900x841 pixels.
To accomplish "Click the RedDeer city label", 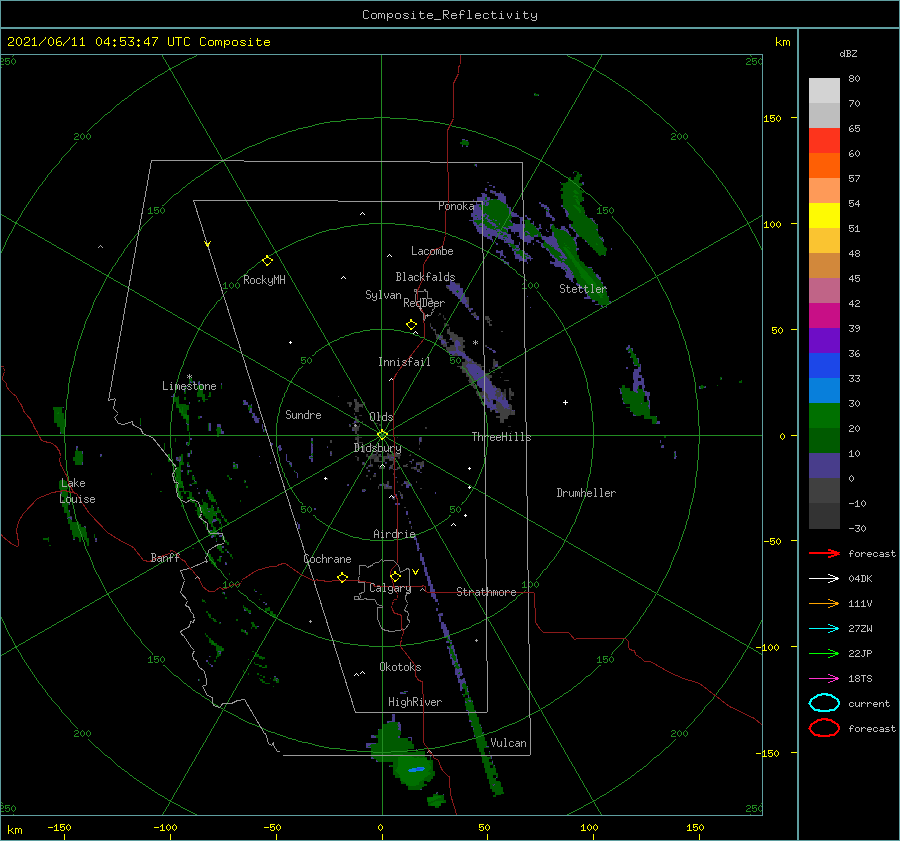I will coord(424,303).
